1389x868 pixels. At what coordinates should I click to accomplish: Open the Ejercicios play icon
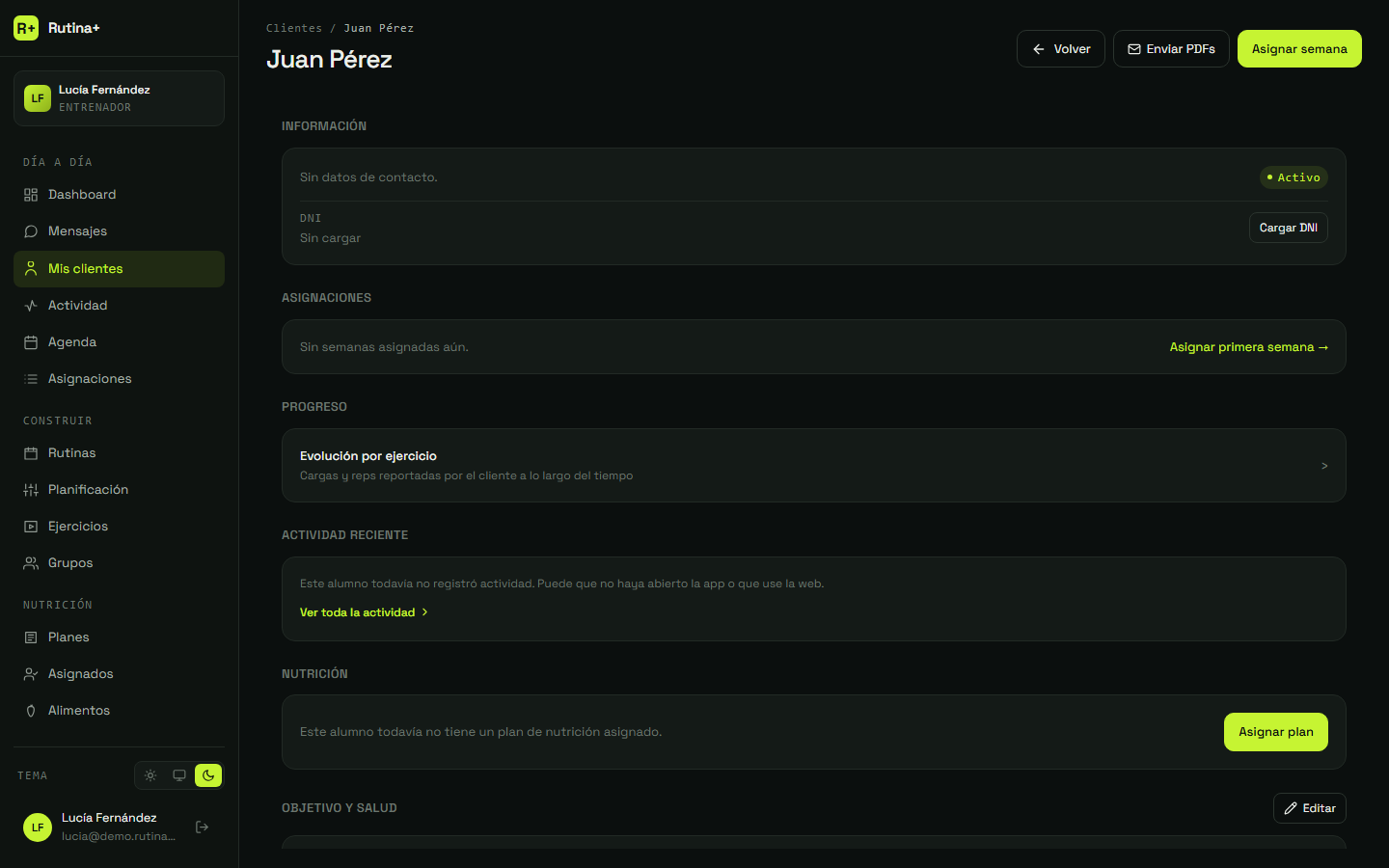click(31, 527)
